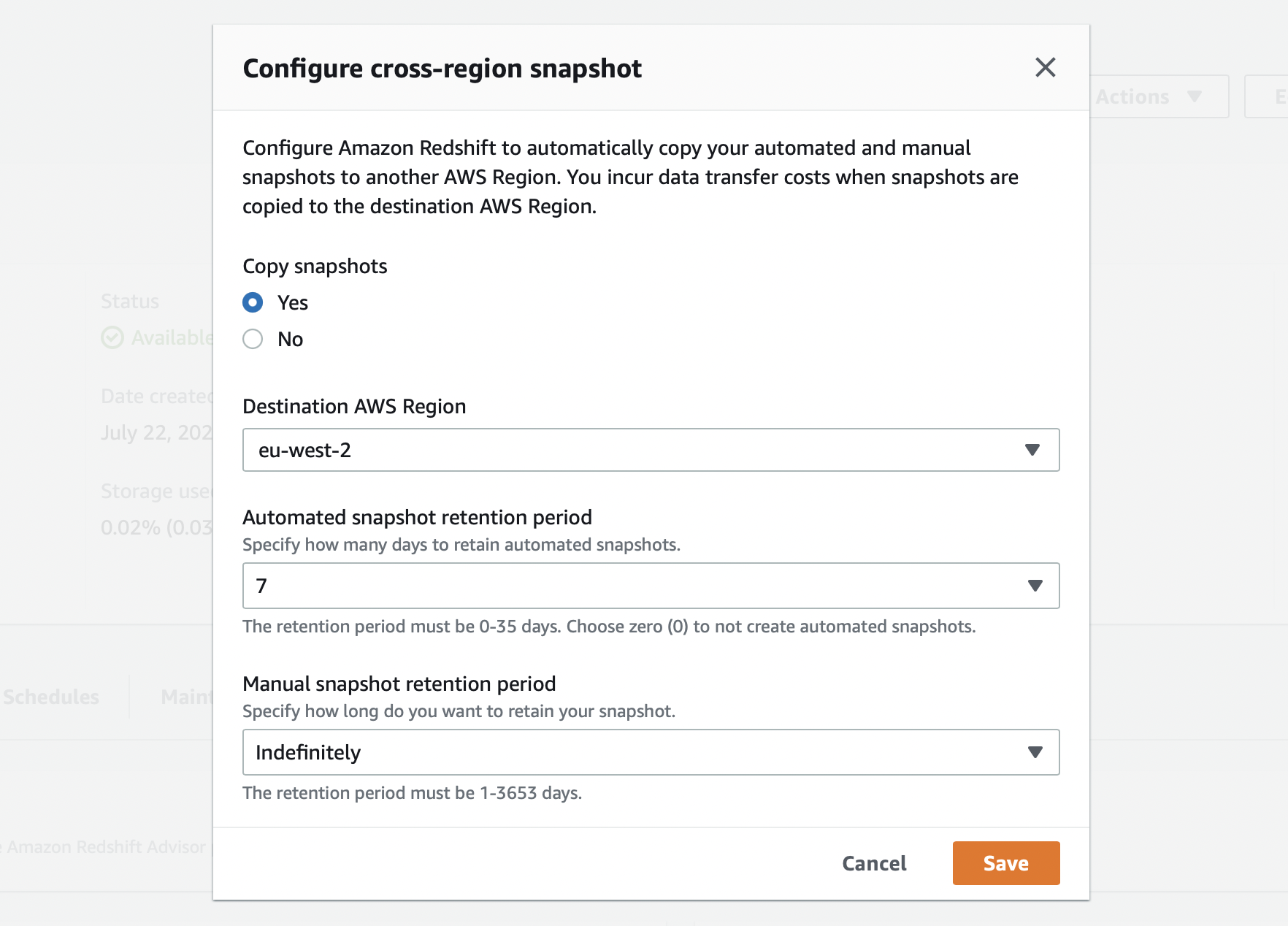
Task: Click the Available status check icon
Action: (112, 337)
